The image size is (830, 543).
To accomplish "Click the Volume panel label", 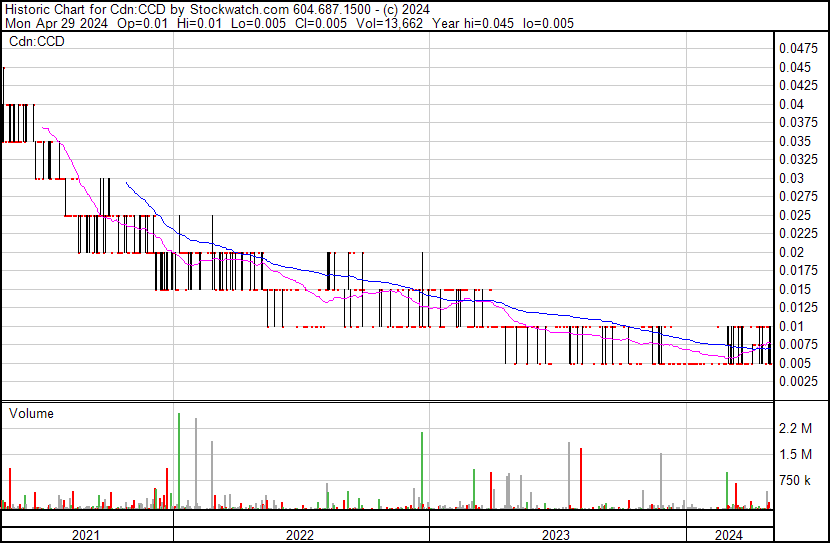I will click(x=31, y=413).
